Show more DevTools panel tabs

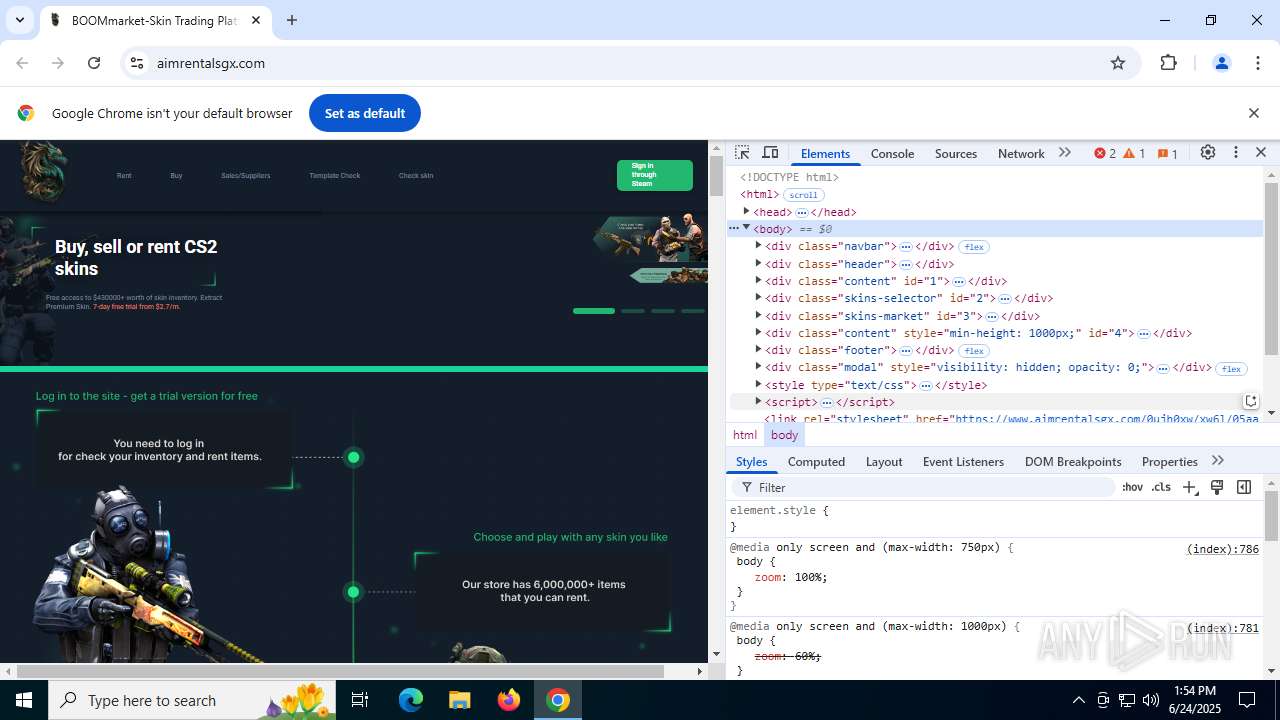(x=1065, y=153)
